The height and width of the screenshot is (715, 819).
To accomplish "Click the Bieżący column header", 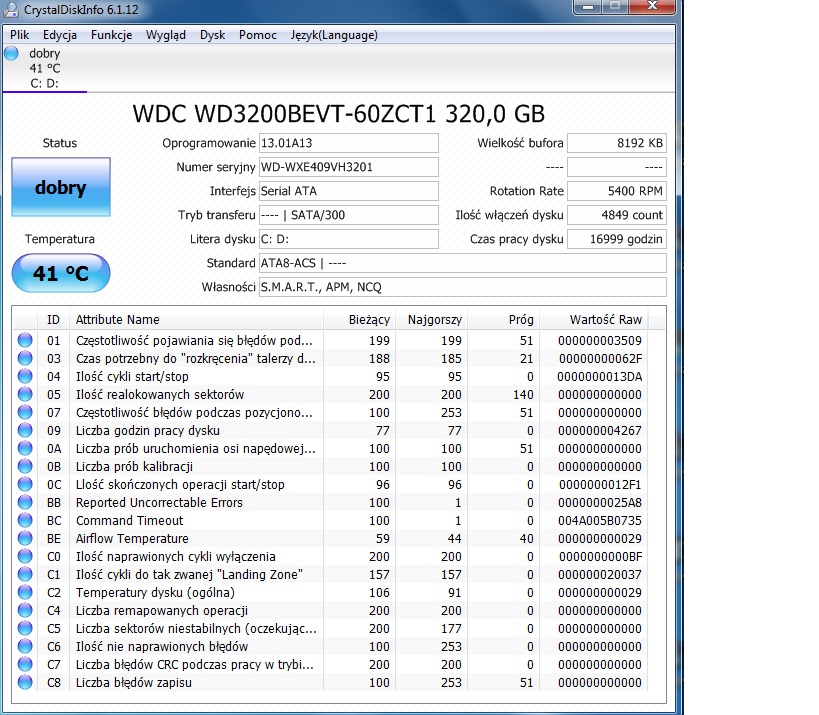I will tap(360, 320).
